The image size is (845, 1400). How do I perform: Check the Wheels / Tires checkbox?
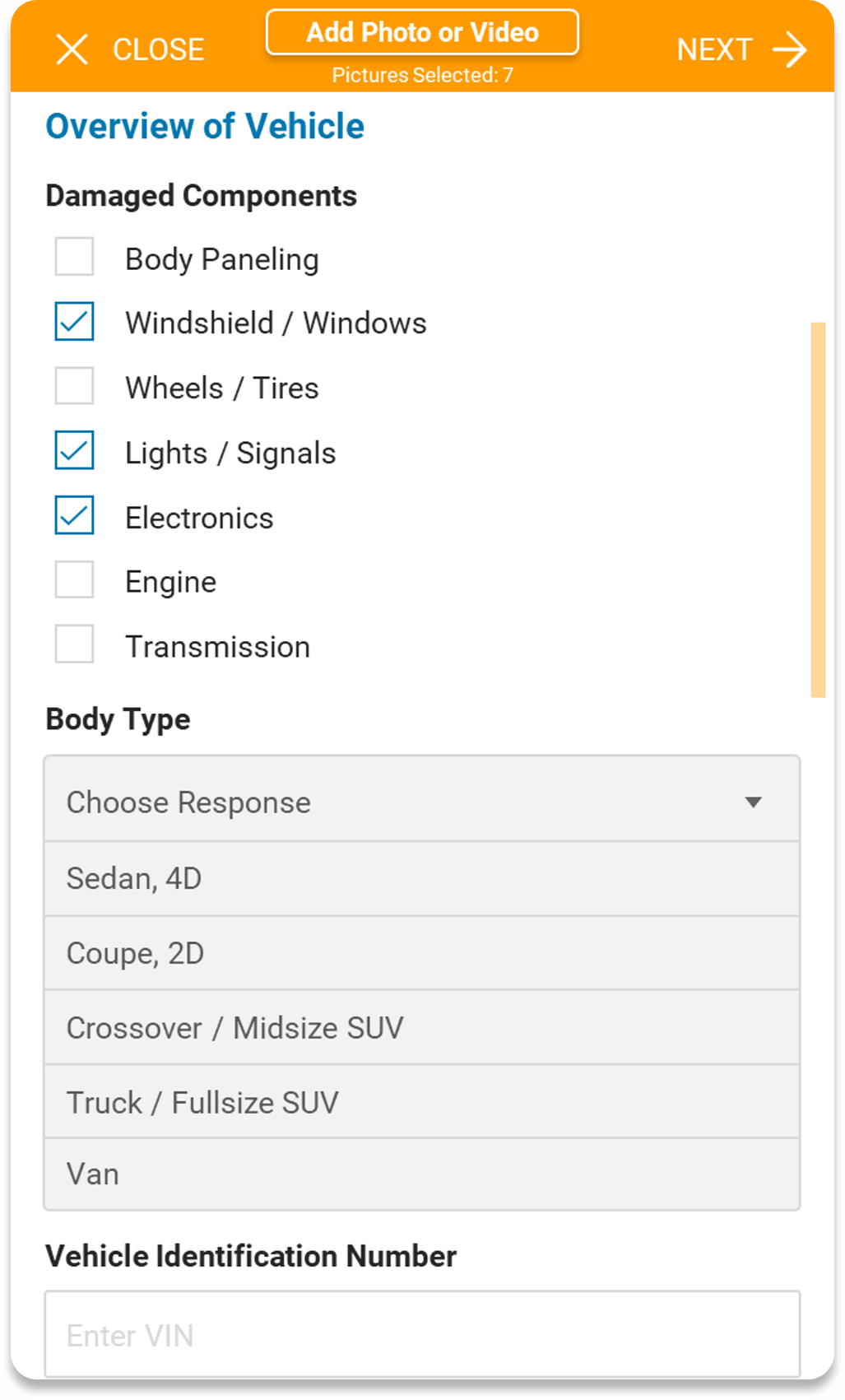point(74,386)
